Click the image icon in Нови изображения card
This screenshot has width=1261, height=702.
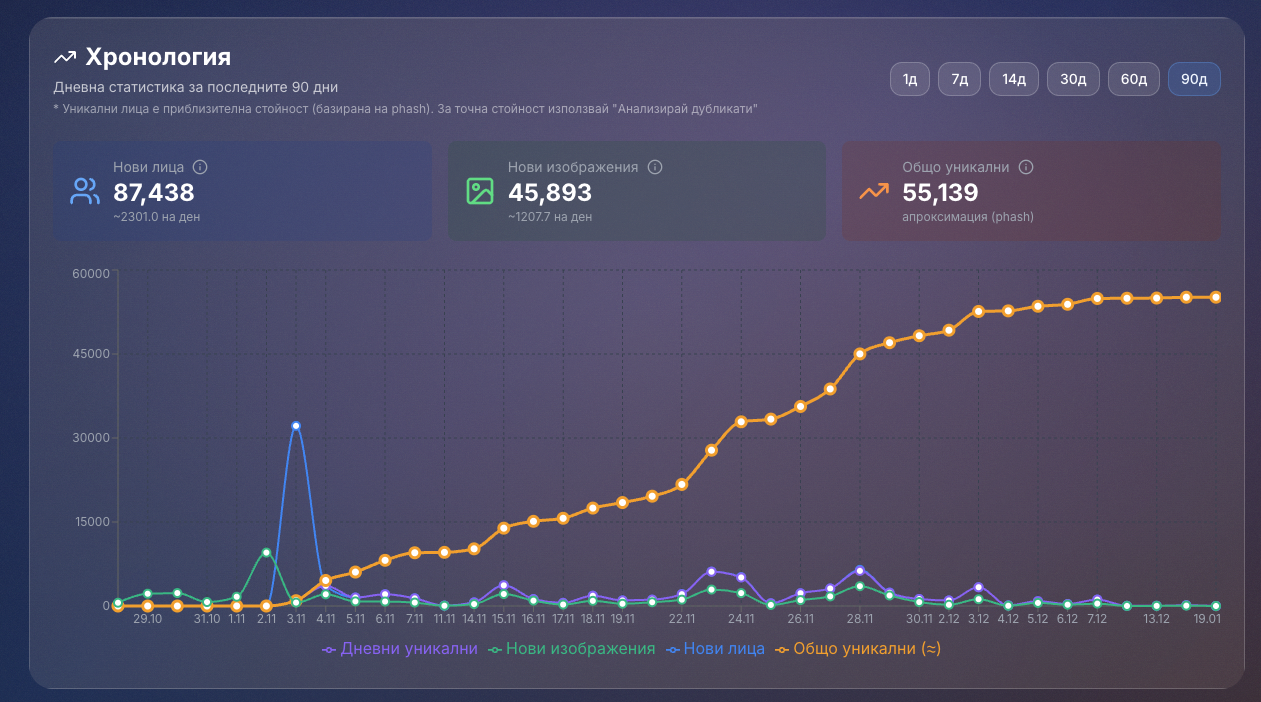[480, 191]
